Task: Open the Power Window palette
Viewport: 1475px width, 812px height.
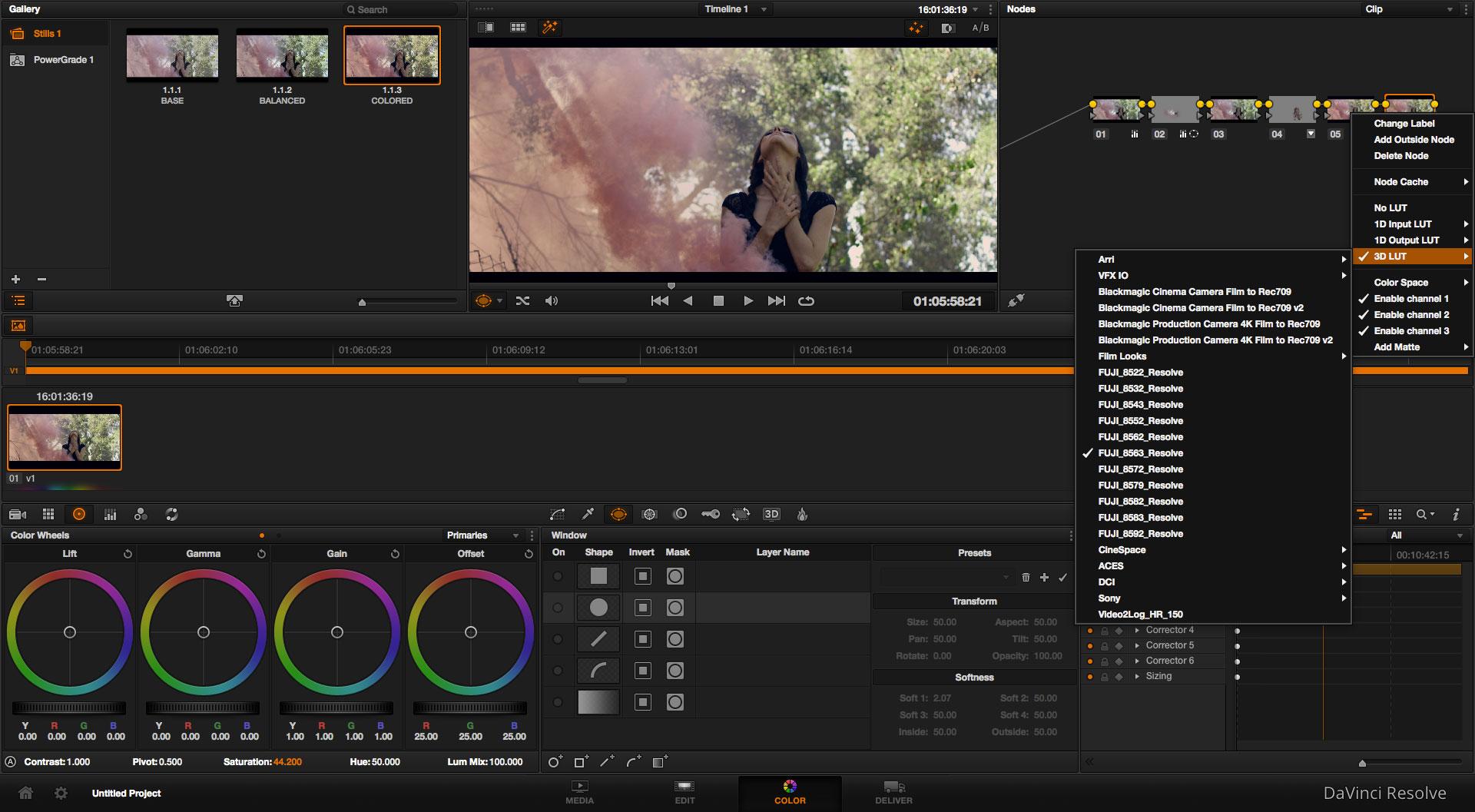Action: pyautogui.click(x=618, y=514)
